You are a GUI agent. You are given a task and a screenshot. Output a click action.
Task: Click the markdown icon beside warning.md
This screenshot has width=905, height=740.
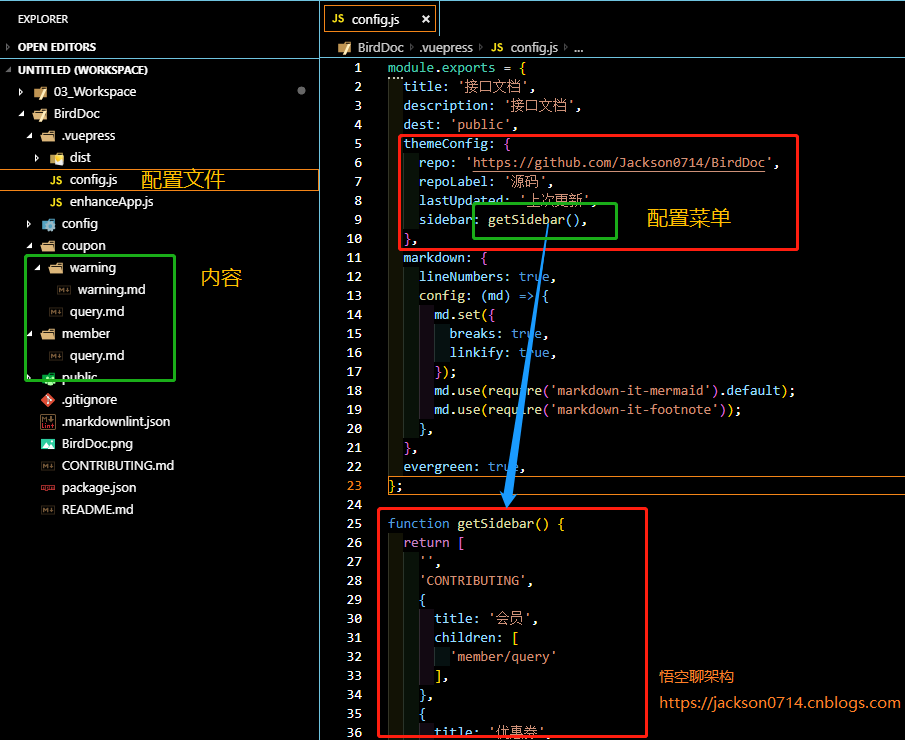(64, 290)
